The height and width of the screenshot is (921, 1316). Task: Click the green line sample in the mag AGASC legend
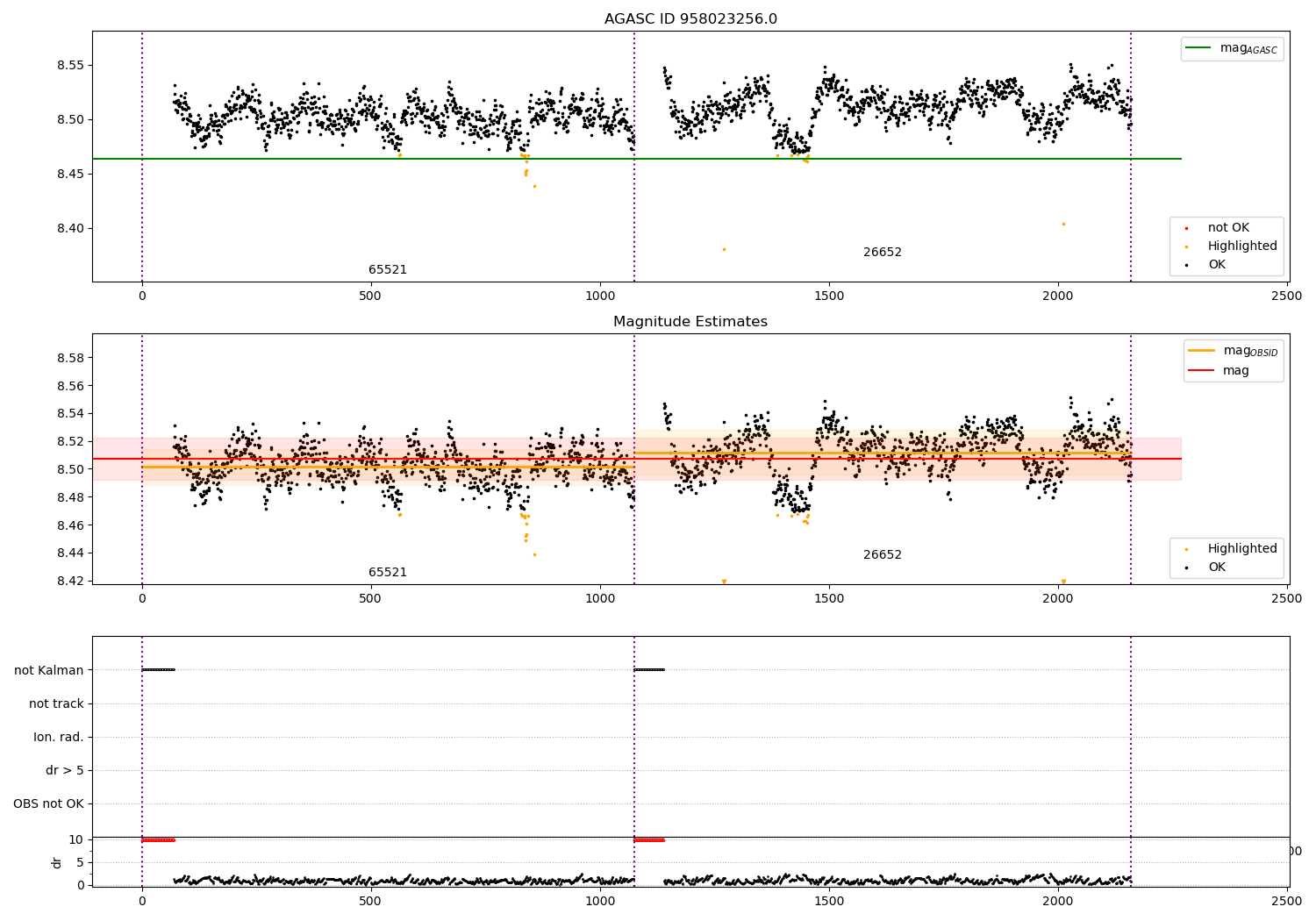point(1198,48)
